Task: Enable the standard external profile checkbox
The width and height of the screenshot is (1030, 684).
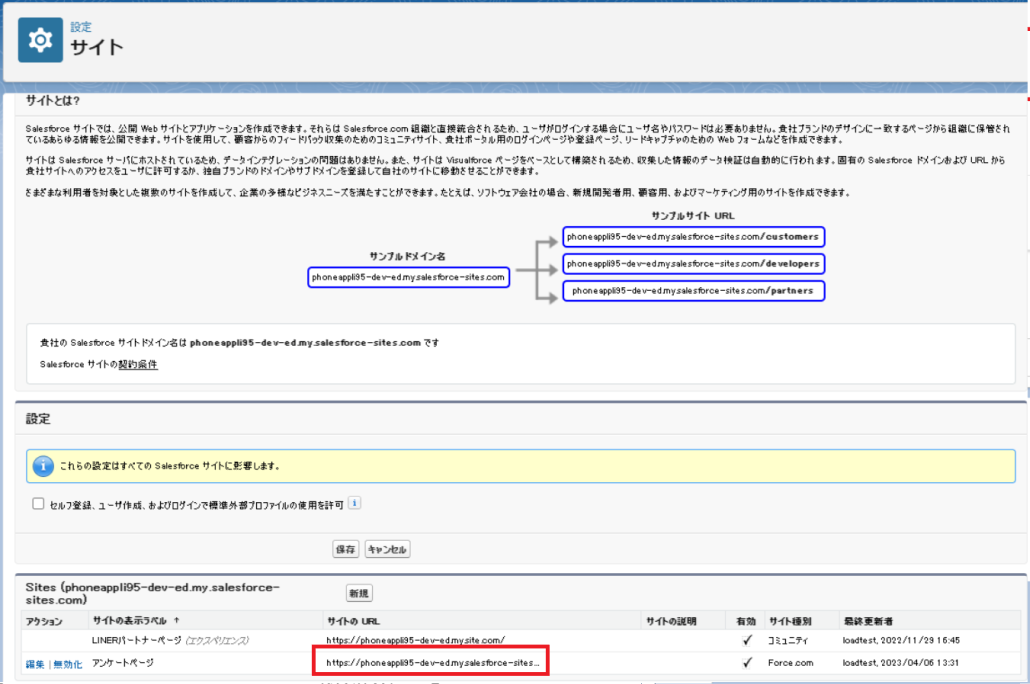Action: [x=38, y=503]
